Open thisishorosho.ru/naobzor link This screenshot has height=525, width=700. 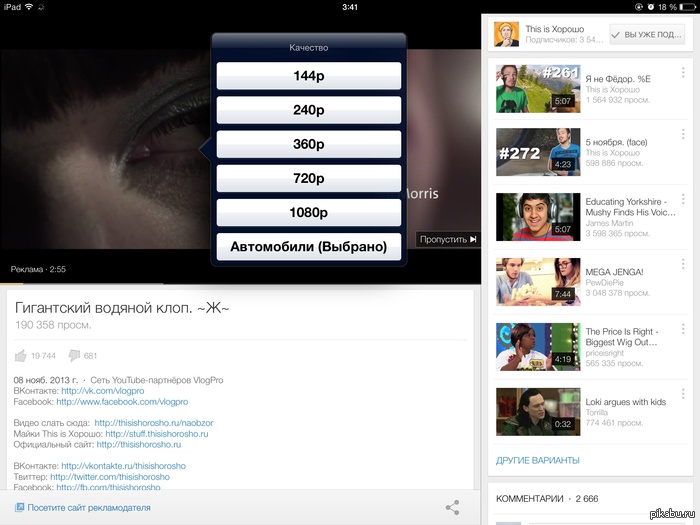point(154,423)
